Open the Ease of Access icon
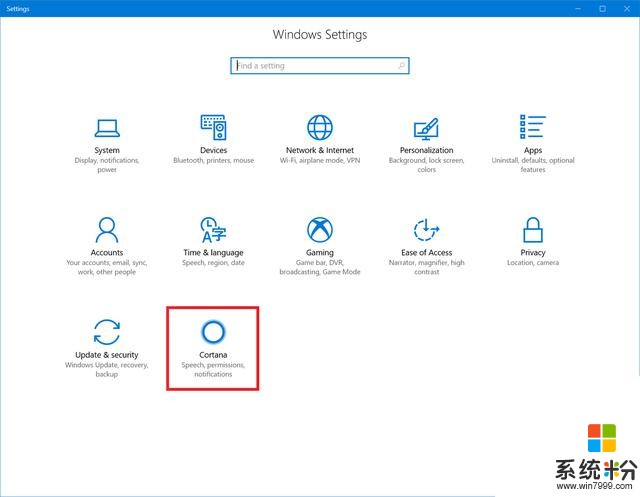The image size is (640, 497). [x=427, y=230]
